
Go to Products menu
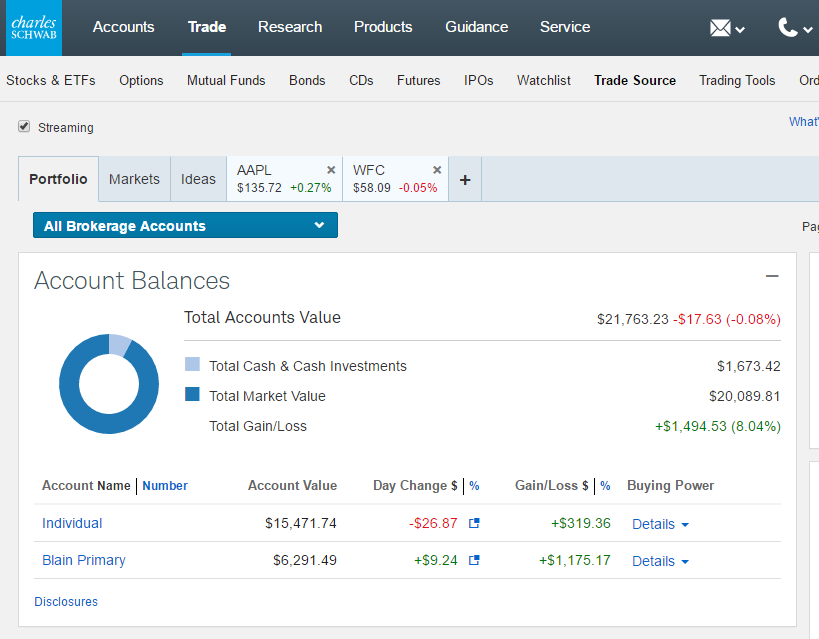pos(383,27)
